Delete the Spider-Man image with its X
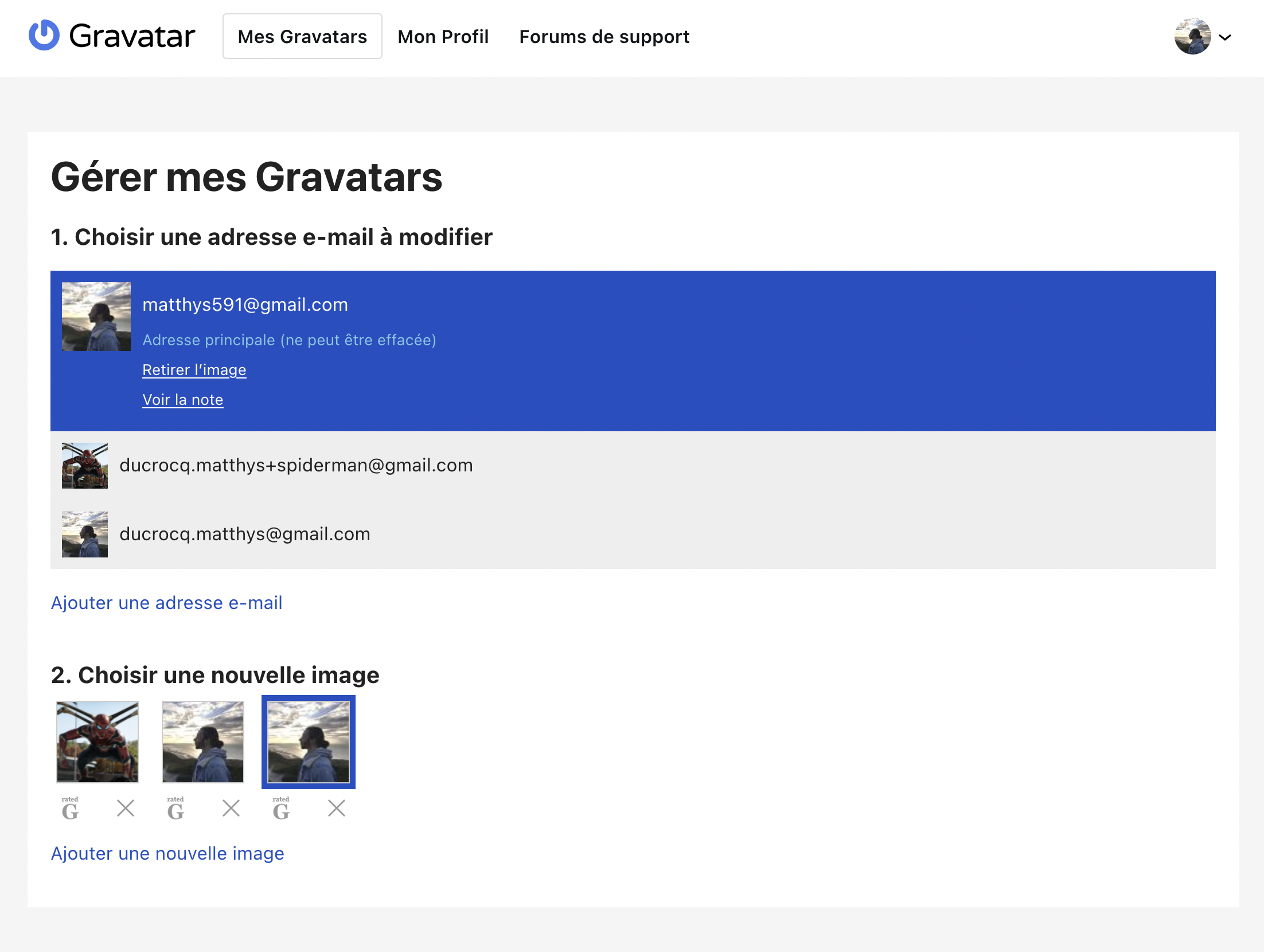The height and width of the screenshot is (952, 1264). (126, 808)
